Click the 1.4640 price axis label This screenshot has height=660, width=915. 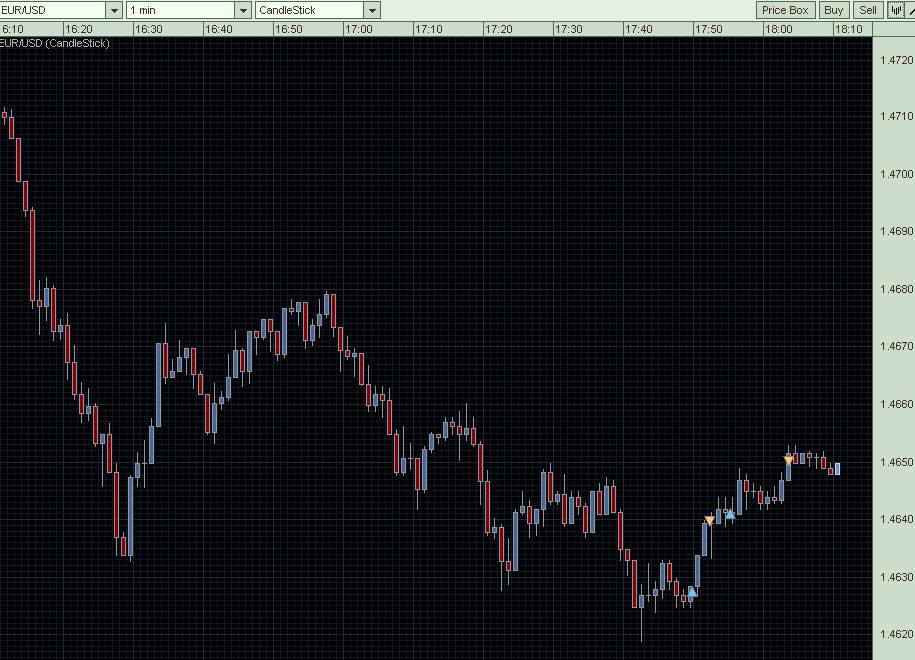click(x=896, y=519)
